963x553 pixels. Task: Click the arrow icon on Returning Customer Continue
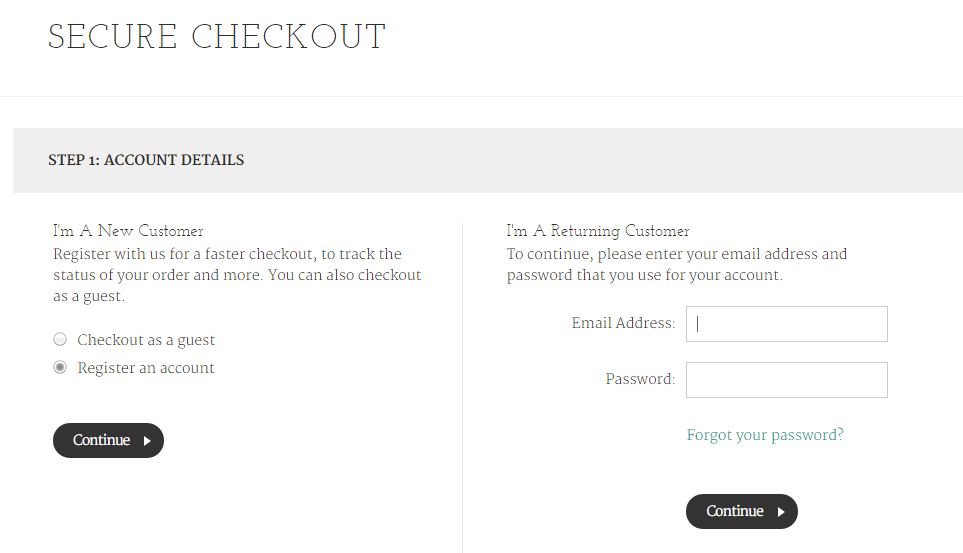point(781,512)
